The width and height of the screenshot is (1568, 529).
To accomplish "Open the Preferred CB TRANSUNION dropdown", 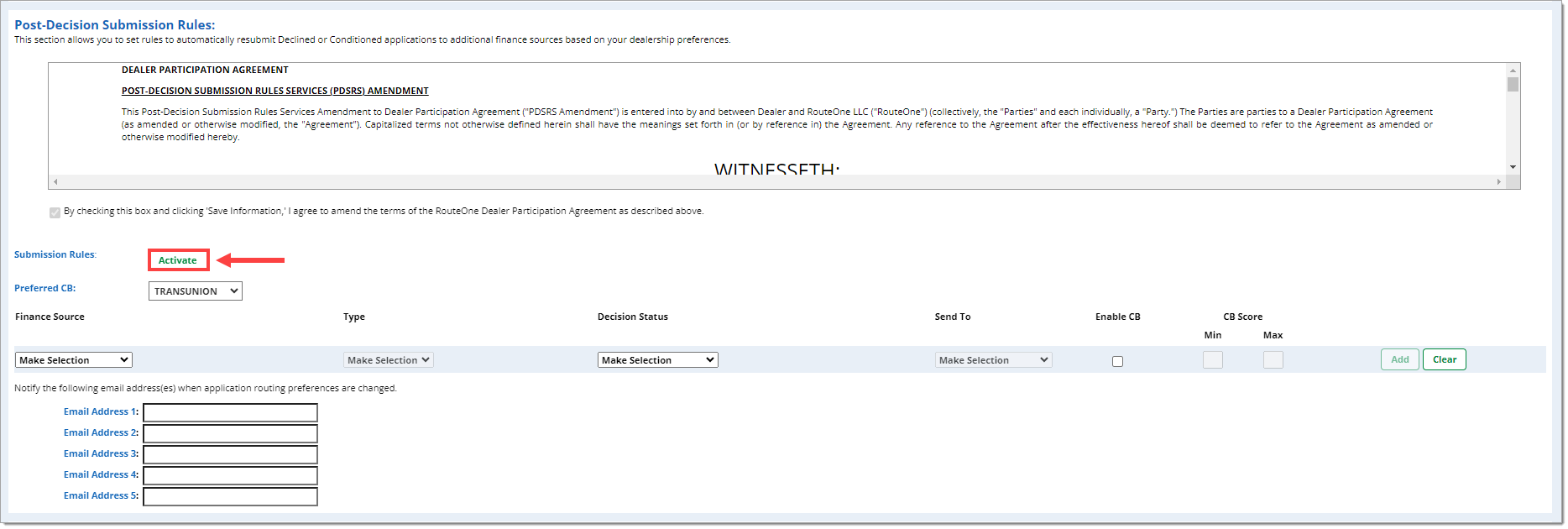I will pyautogui.click(x=196, y=291).
